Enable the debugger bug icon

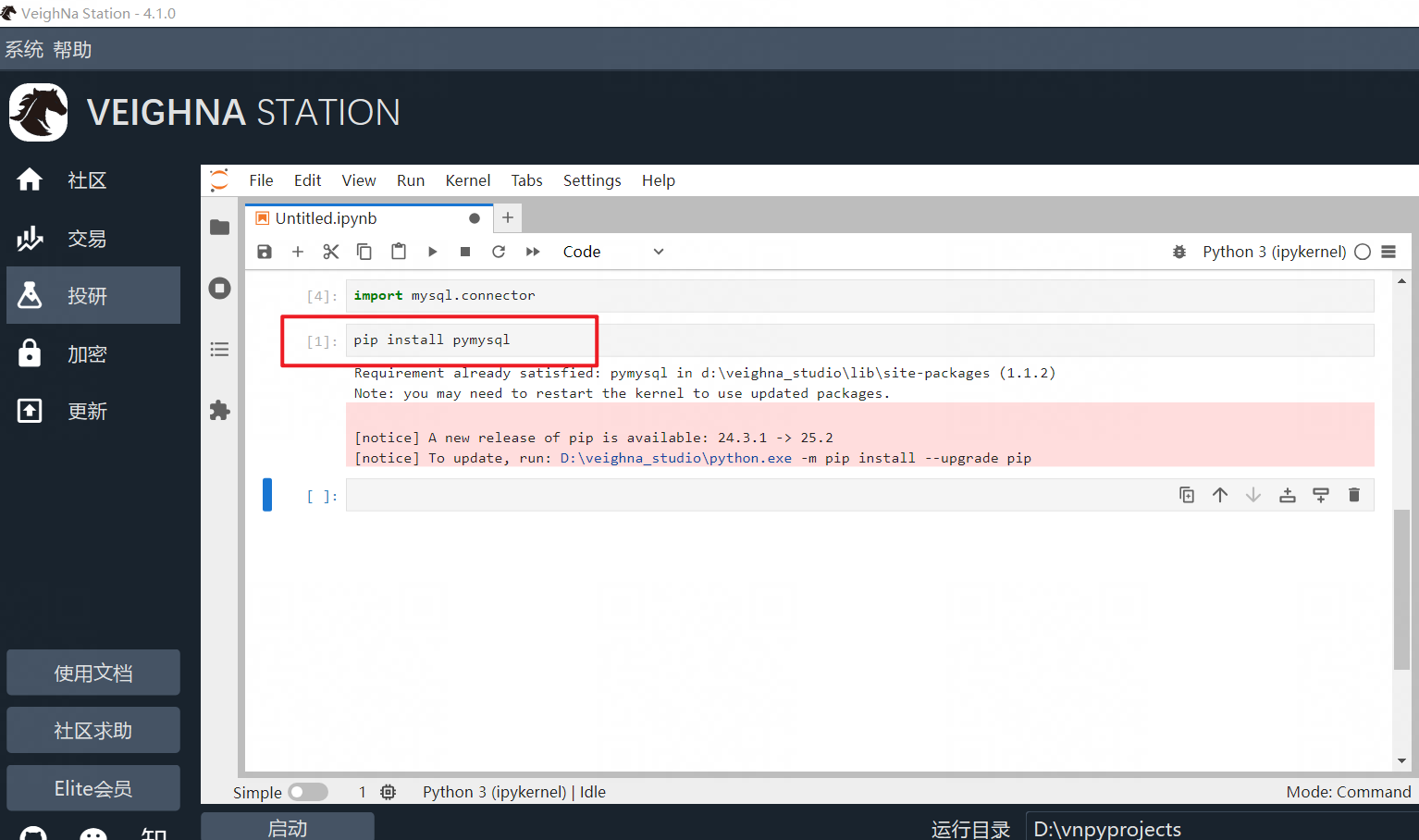tap(1179, 252)
